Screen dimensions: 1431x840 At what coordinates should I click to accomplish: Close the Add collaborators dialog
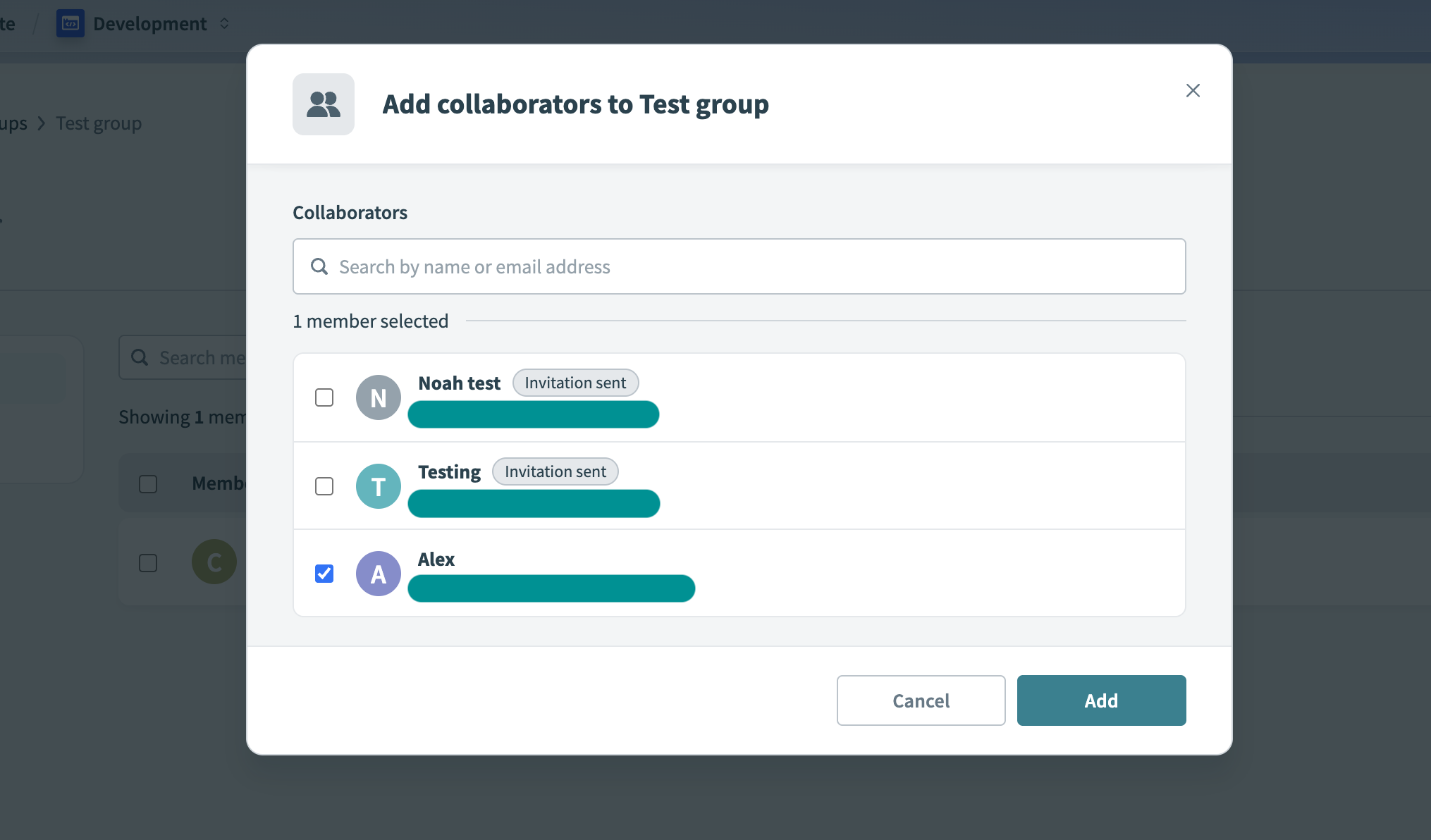tap(1193, 90)
